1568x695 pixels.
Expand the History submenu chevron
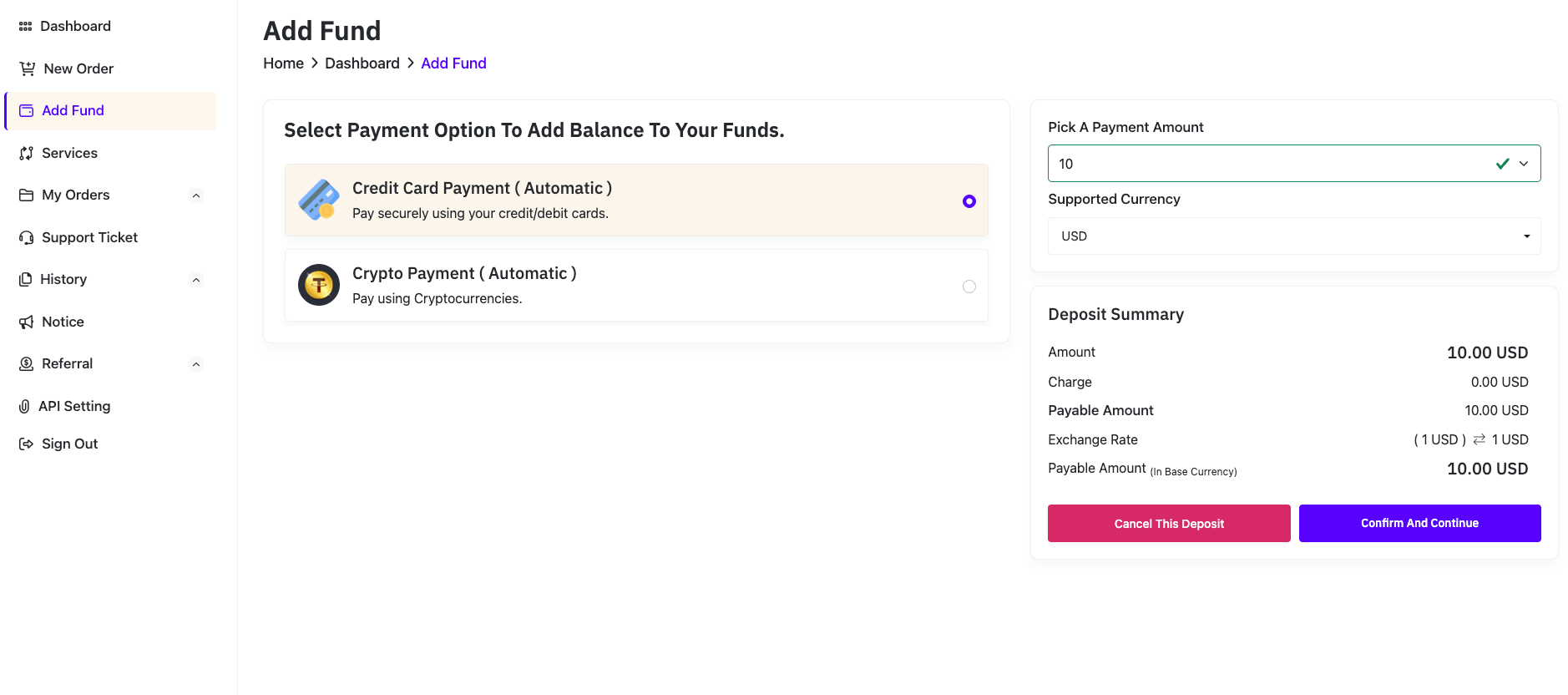[x=196, y=280]
